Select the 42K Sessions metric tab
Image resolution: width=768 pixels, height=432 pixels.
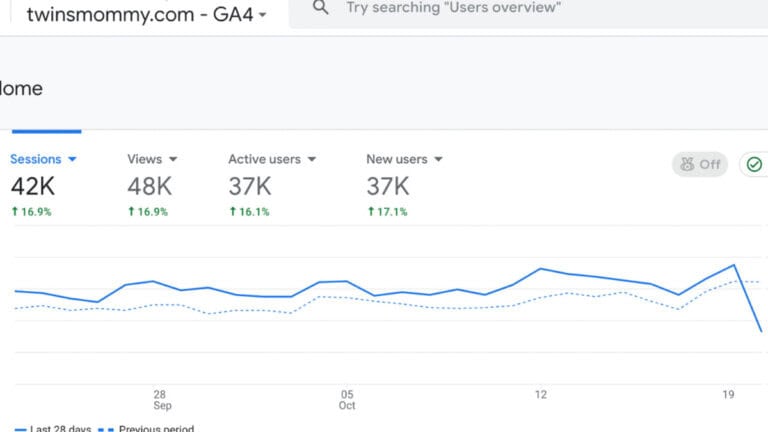pos(33,186)
